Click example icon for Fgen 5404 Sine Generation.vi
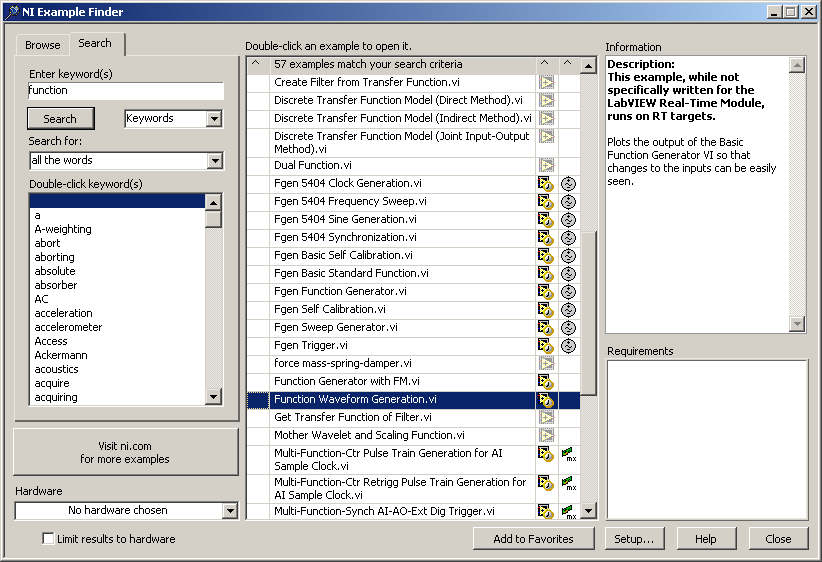The height and width of the screenshot is (562, 822). pos(545,220)
